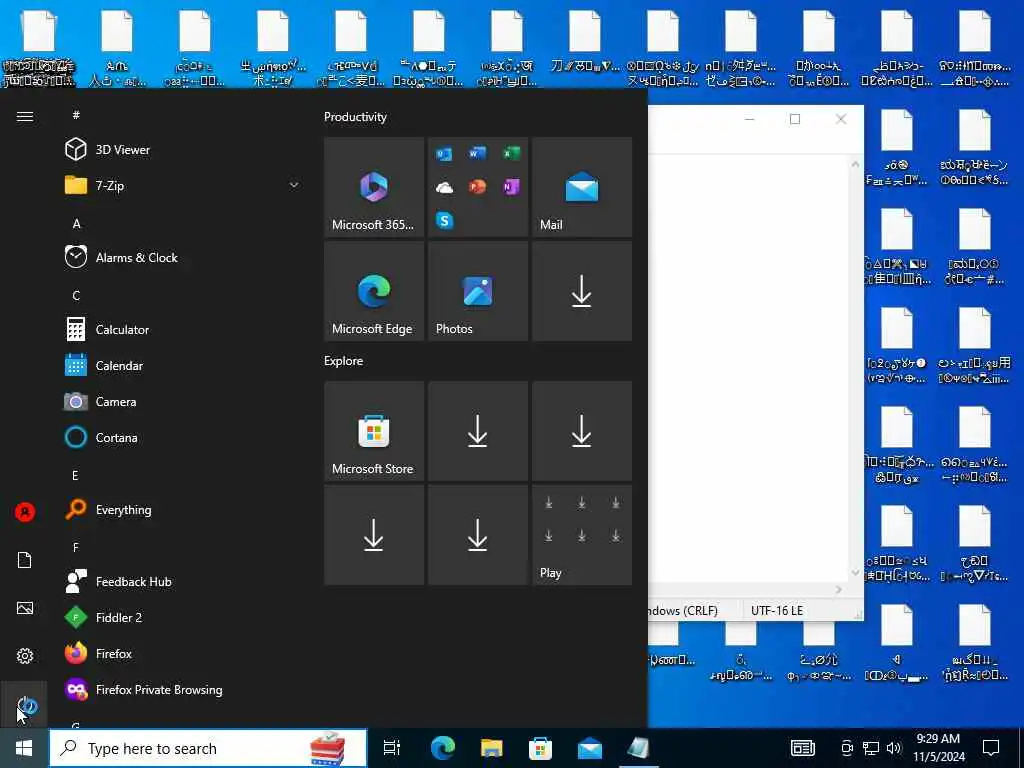Click the Skype icon in Office tile
1024x768 pixels.
tap(444, 221)
